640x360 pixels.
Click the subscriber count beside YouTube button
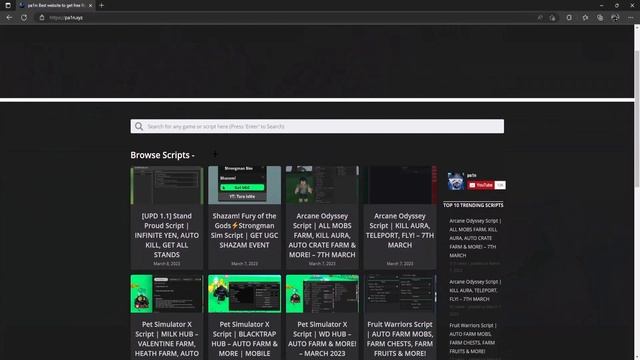pyautogui.click(x=500, y=185)
